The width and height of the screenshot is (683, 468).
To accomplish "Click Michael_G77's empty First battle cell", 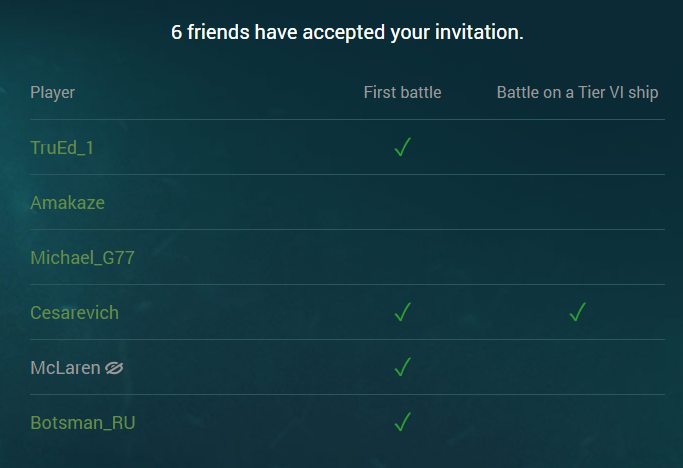I will click(x=402, y=257).
